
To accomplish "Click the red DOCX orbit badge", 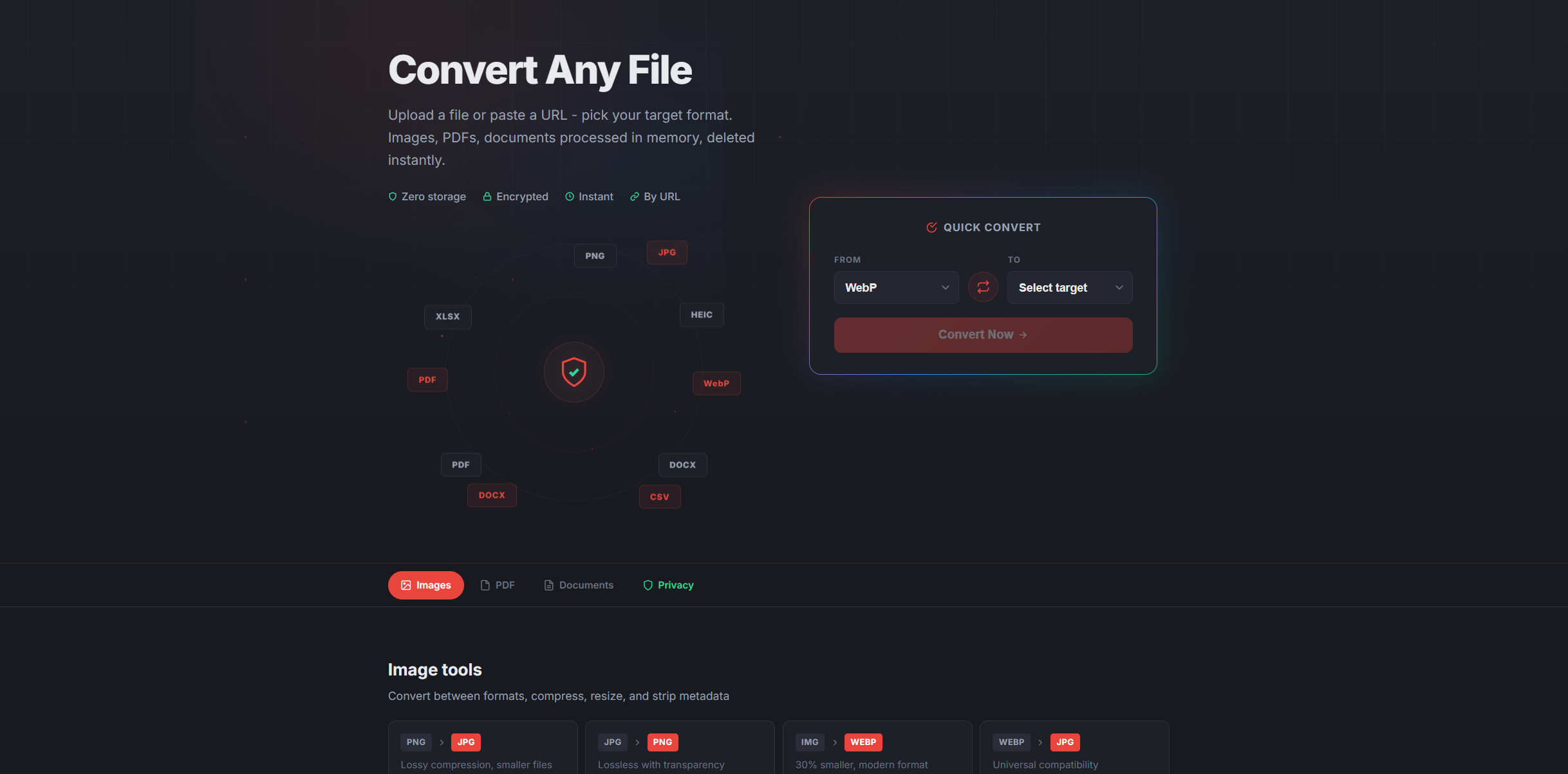I will [x=492, y=495].
